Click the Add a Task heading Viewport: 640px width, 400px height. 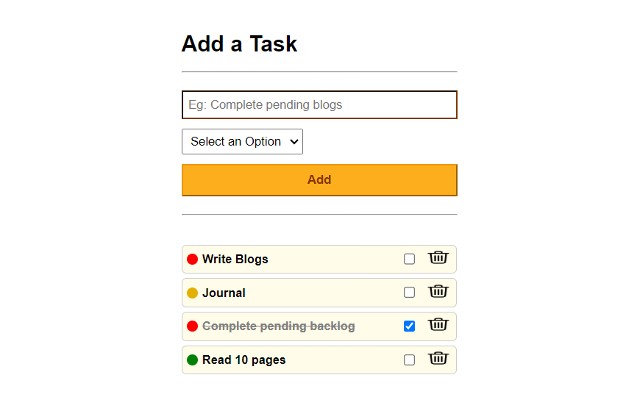(239, 44)
